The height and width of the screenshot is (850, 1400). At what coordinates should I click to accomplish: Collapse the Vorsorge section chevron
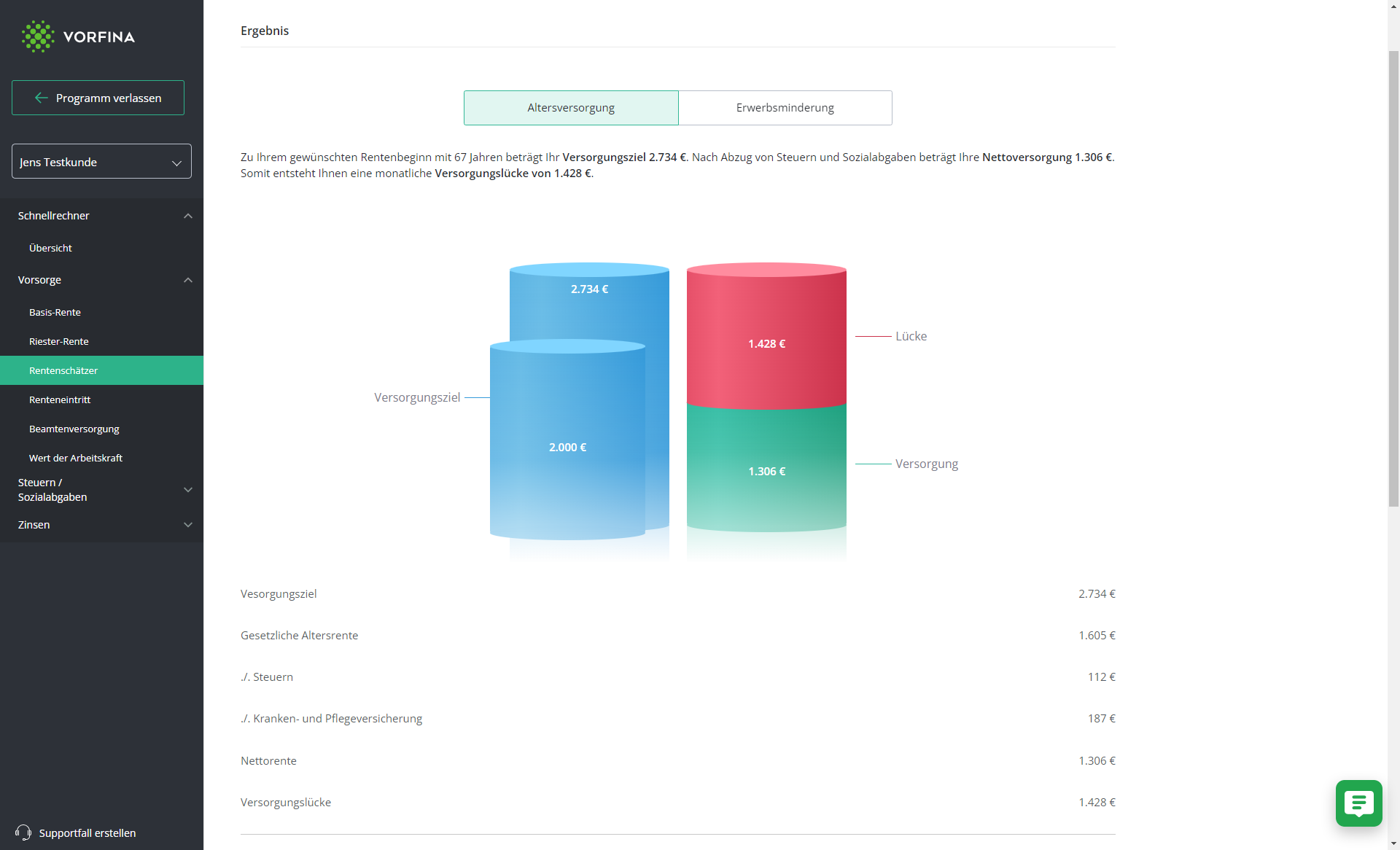pos(188,280)
